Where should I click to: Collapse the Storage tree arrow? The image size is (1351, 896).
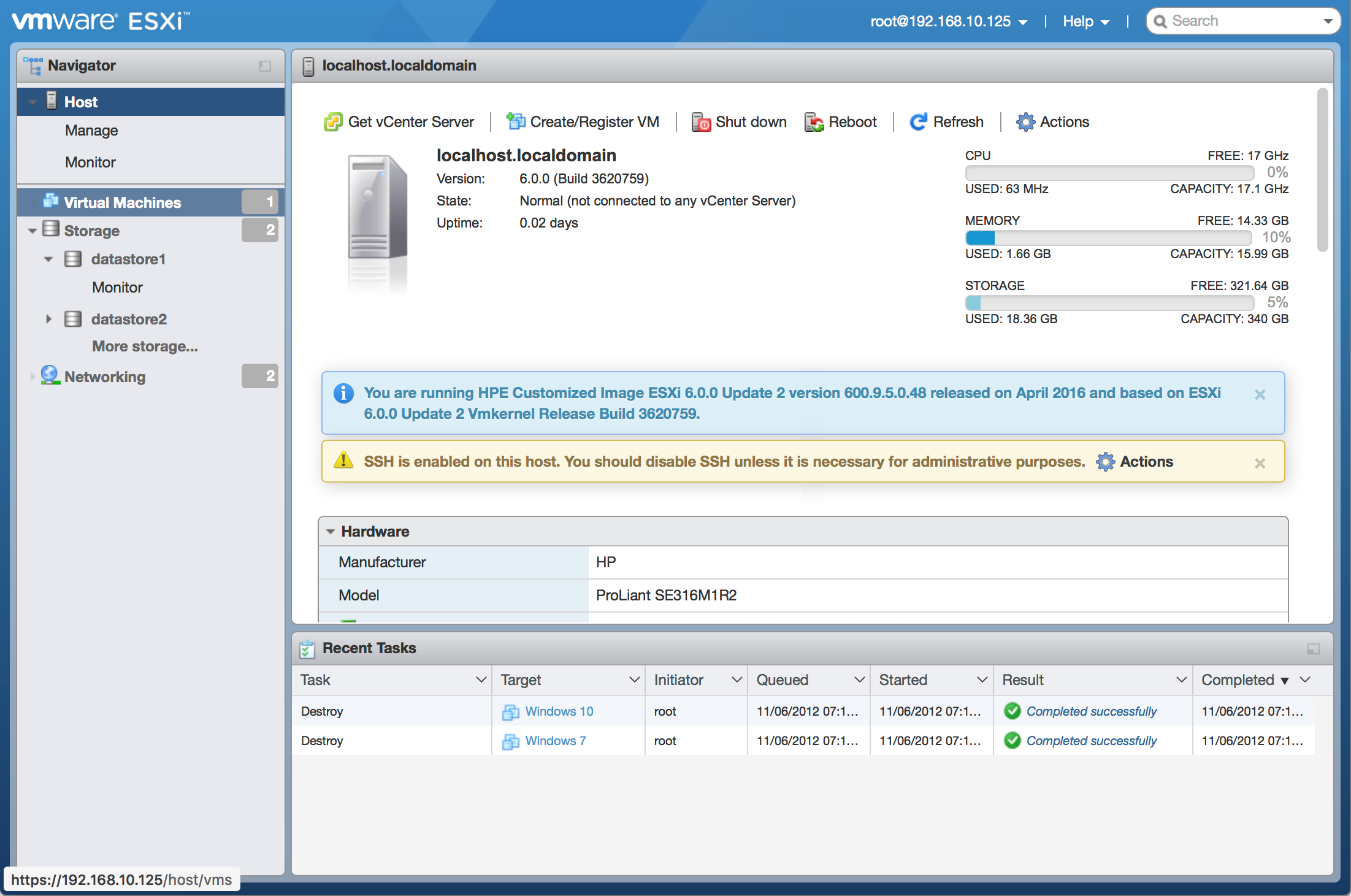pyautogui.click(x=33, y=231)
